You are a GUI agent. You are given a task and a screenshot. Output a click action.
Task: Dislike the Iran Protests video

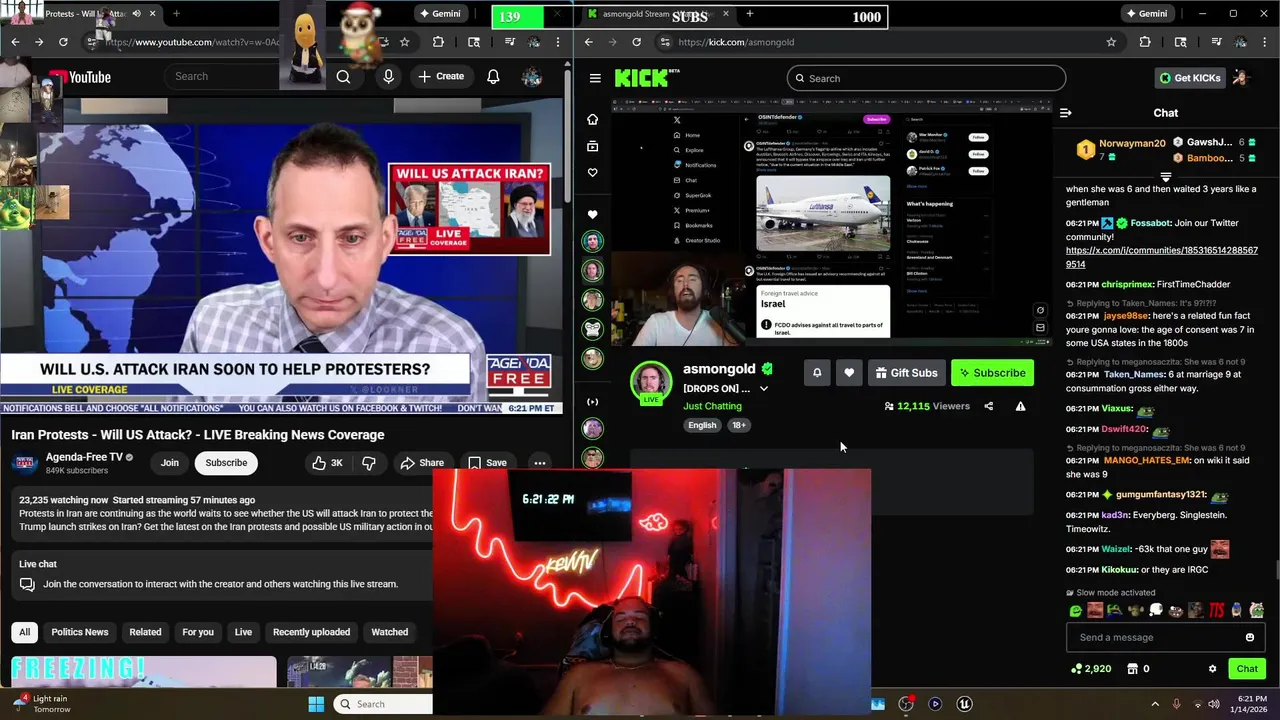369,463
